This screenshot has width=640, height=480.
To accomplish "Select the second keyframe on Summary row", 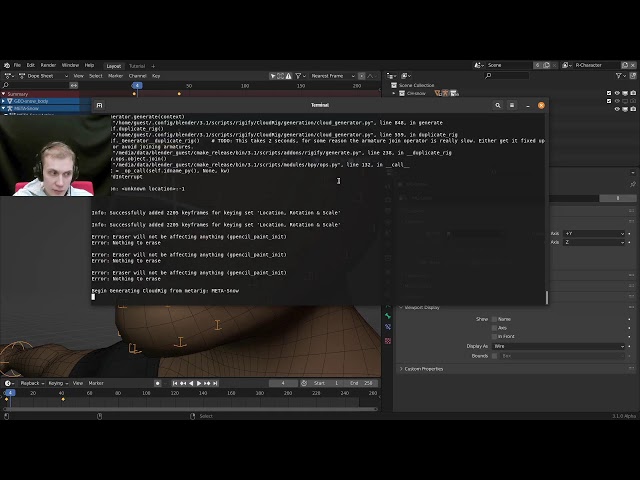I will point(179,94).
